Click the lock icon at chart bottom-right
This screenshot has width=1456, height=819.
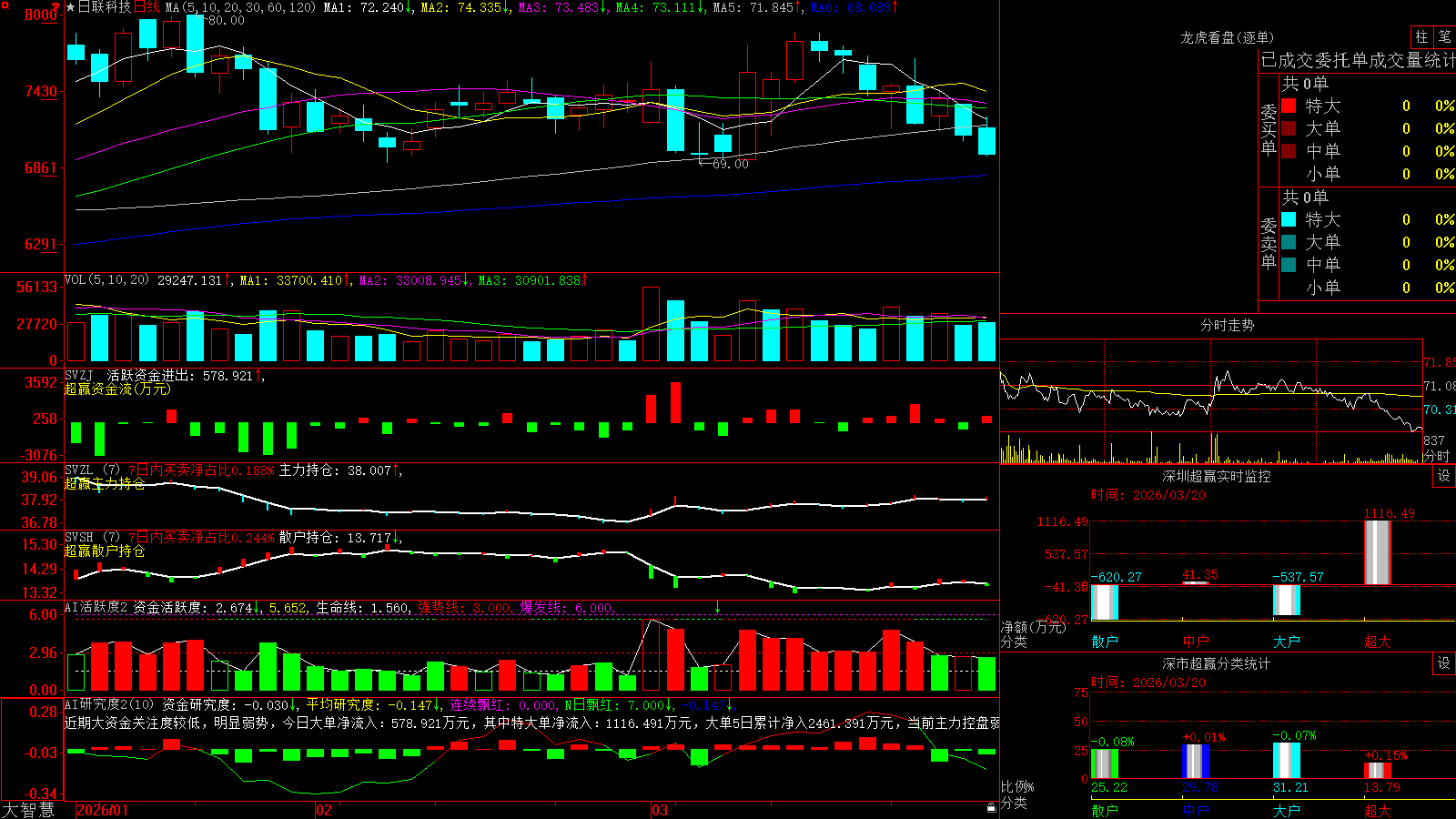tap(991, 808)
